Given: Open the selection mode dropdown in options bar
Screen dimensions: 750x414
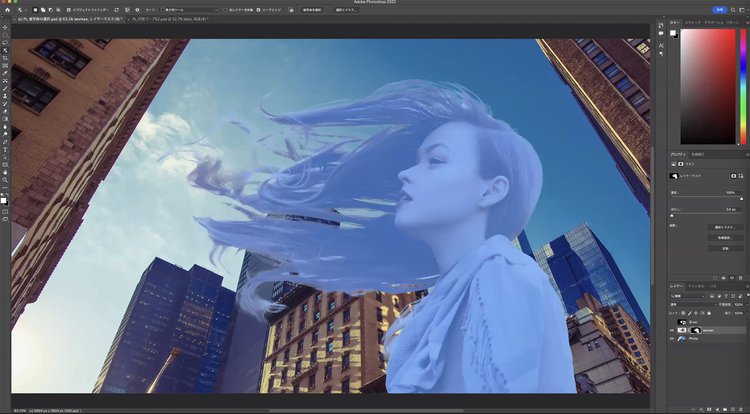Looking at the screenshot, I should pos(188,9).
